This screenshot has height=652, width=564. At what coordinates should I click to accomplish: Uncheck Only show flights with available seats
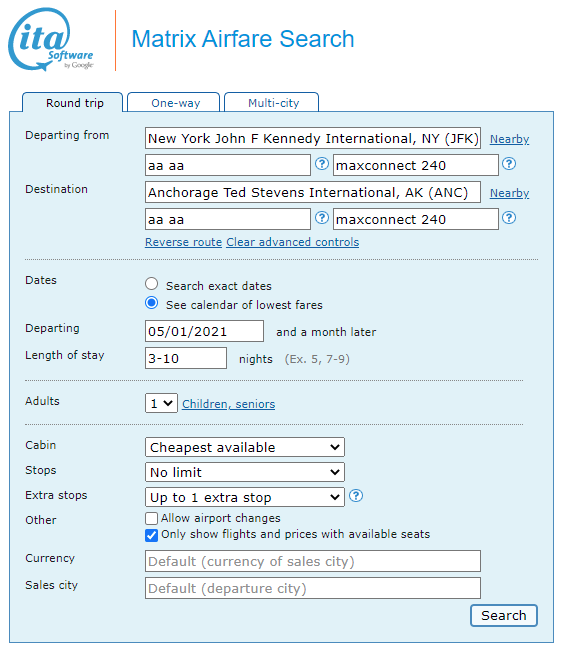tap(151, 535)
